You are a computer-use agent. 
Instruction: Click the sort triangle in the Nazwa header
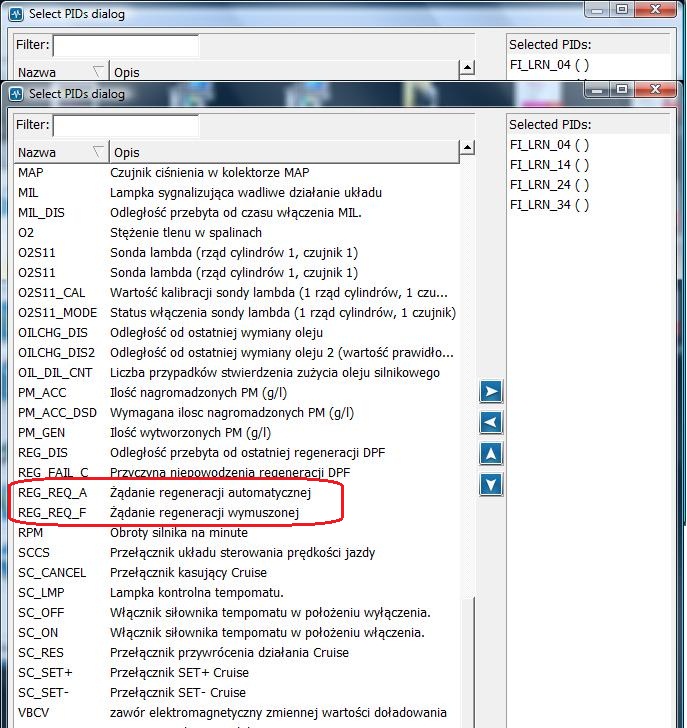(98, 153)
